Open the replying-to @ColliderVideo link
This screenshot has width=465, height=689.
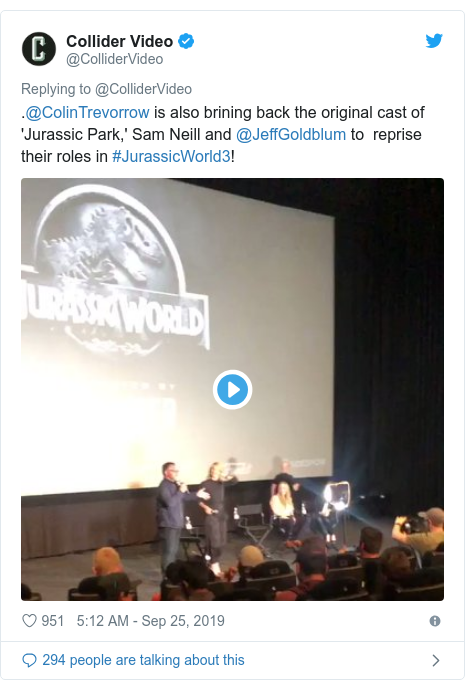143,89
